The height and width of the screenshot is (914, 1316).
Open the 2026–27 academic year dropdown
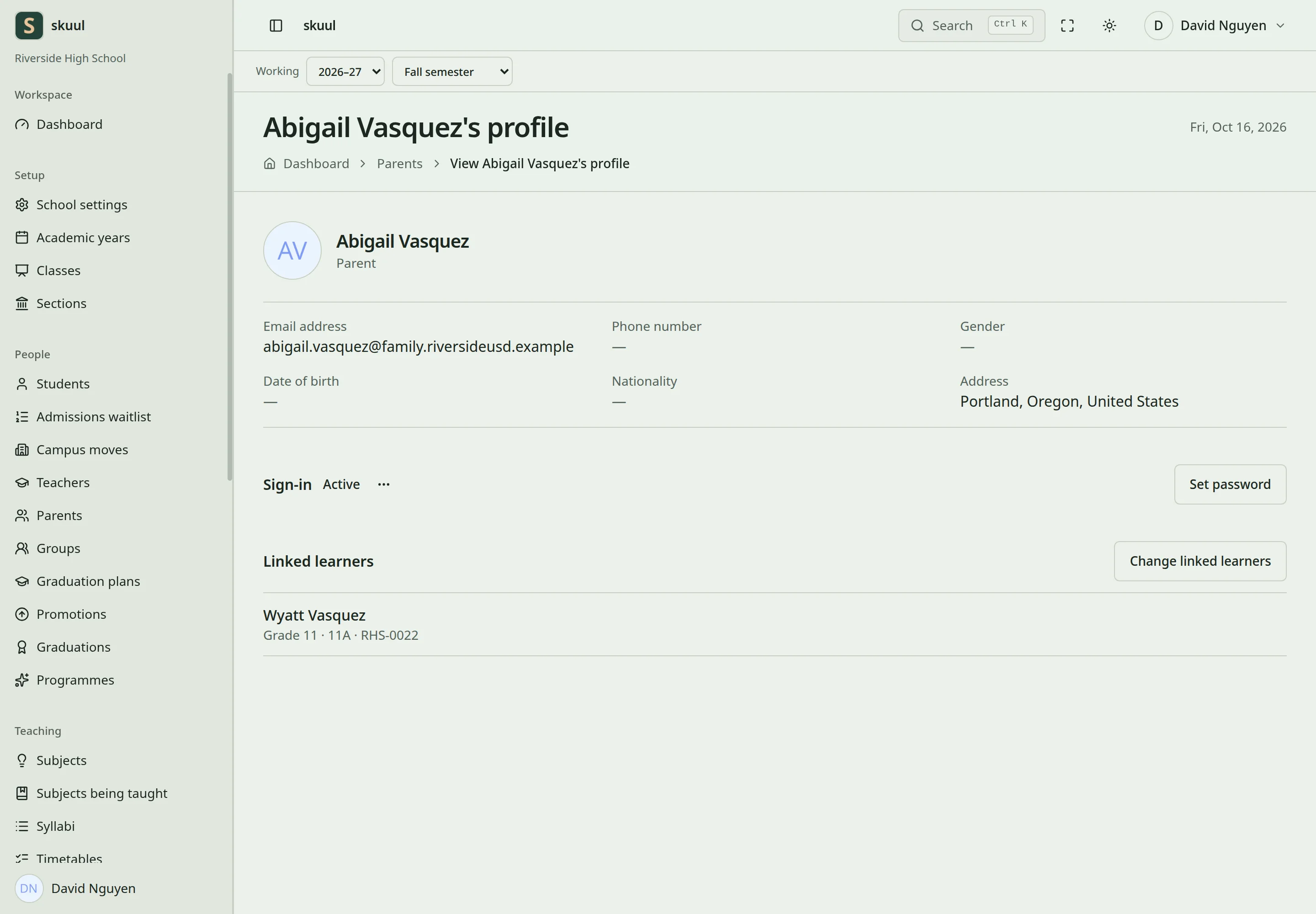pyautogui.click(x=345, y=72)
